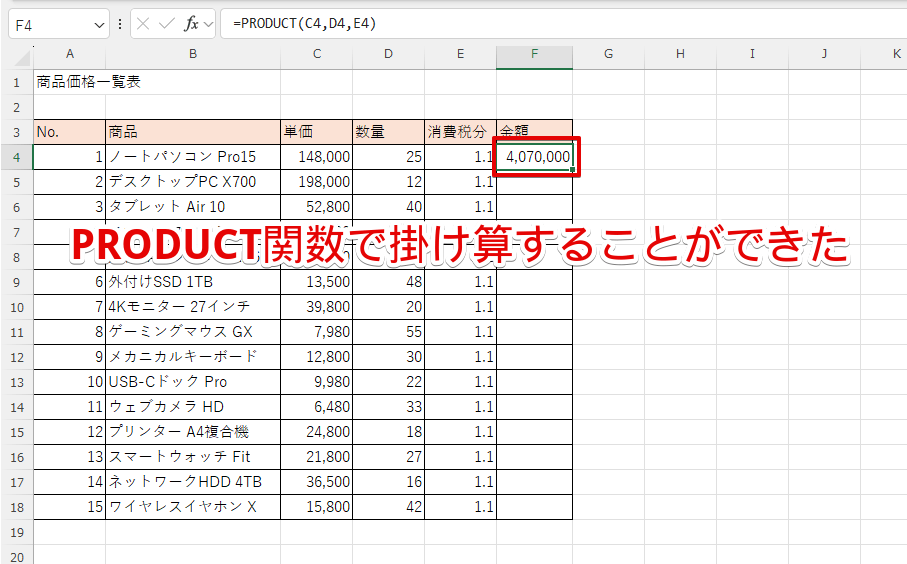
Task: Click the No. header cell
Action: [69, 132]
